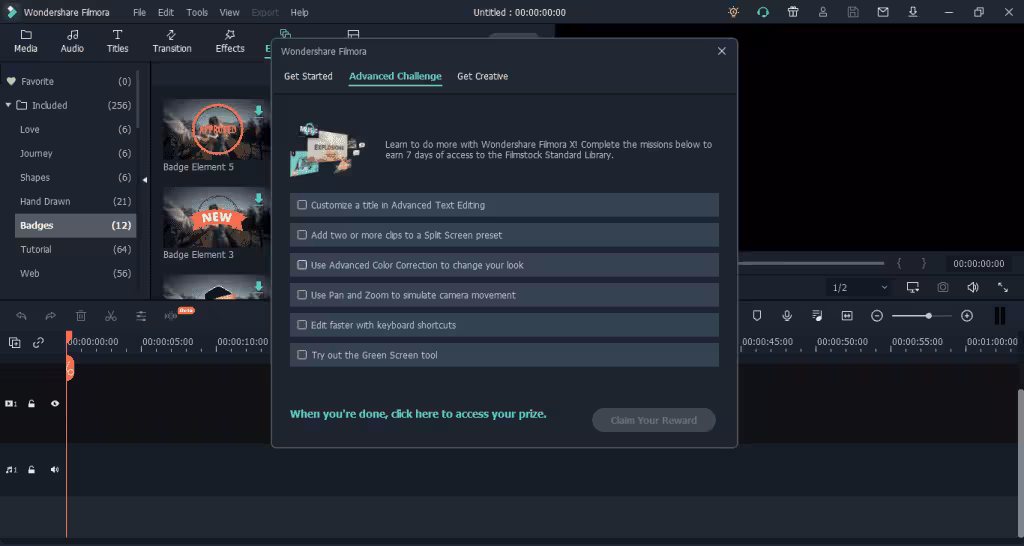The height and width of the screenshot is (546, 1024).
Task: Click the zoom out minus icon
Action: (877, 316)
